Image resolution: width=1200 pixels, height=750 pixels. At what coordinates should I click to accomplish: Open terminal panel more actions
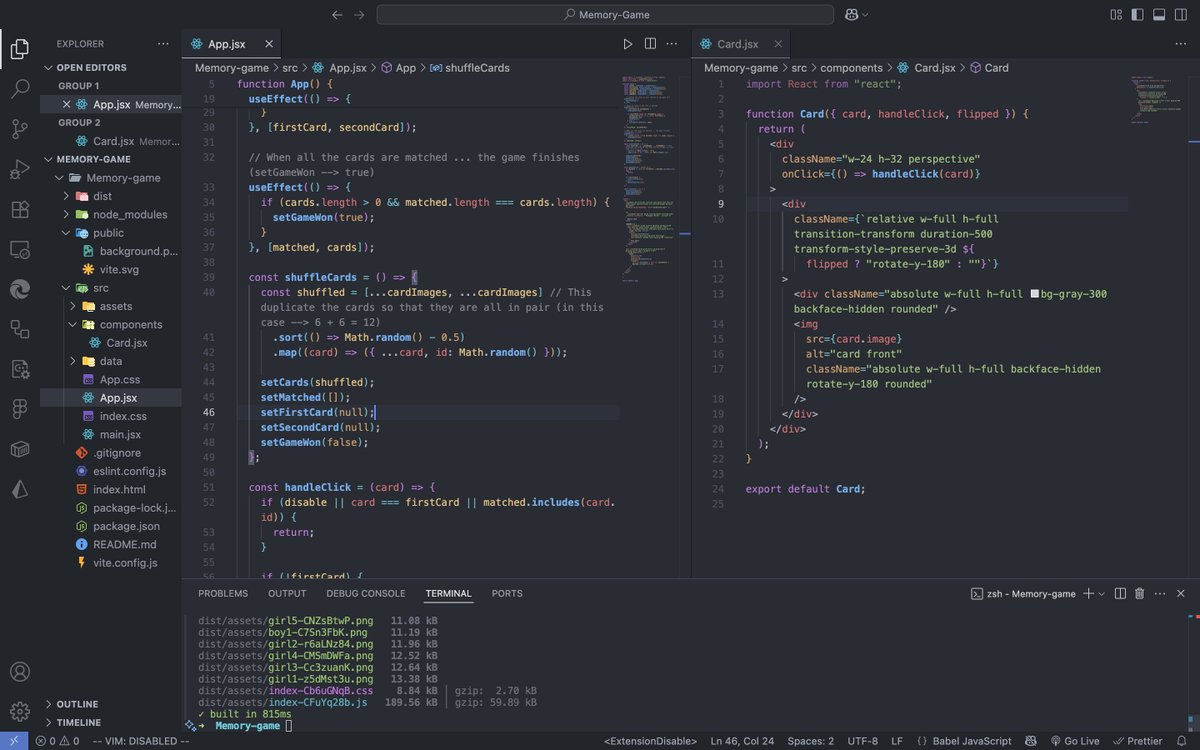coord(1160,593)
